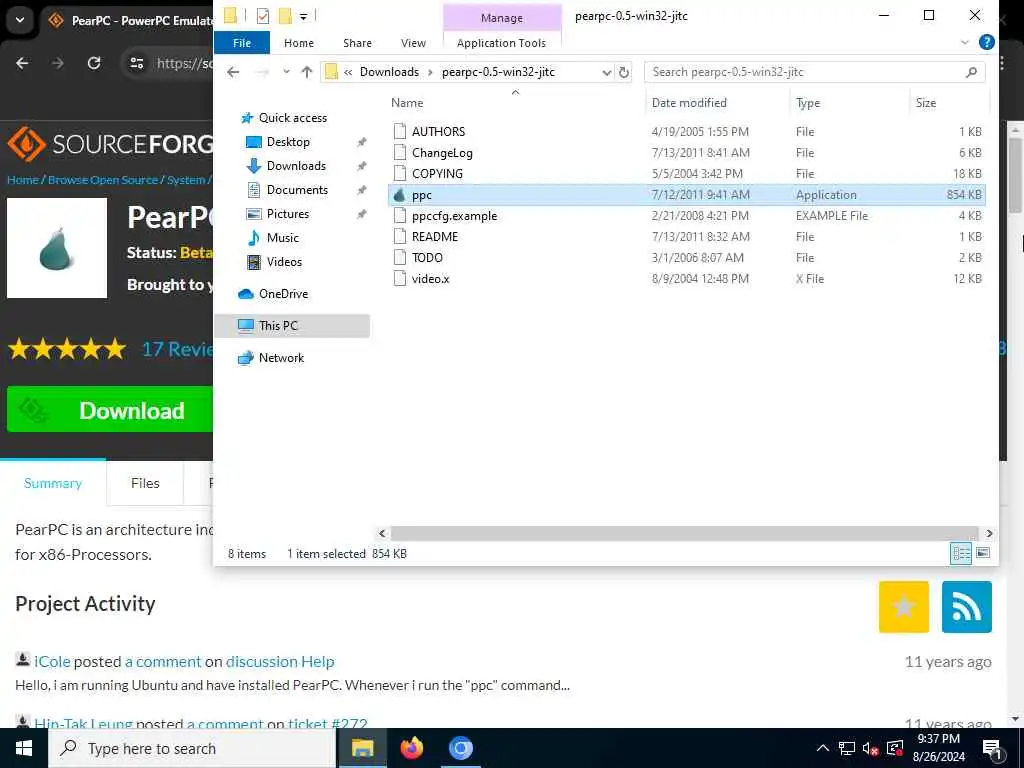
Task: Open the Files tab on SourceForge
Action: pos(145,483)
